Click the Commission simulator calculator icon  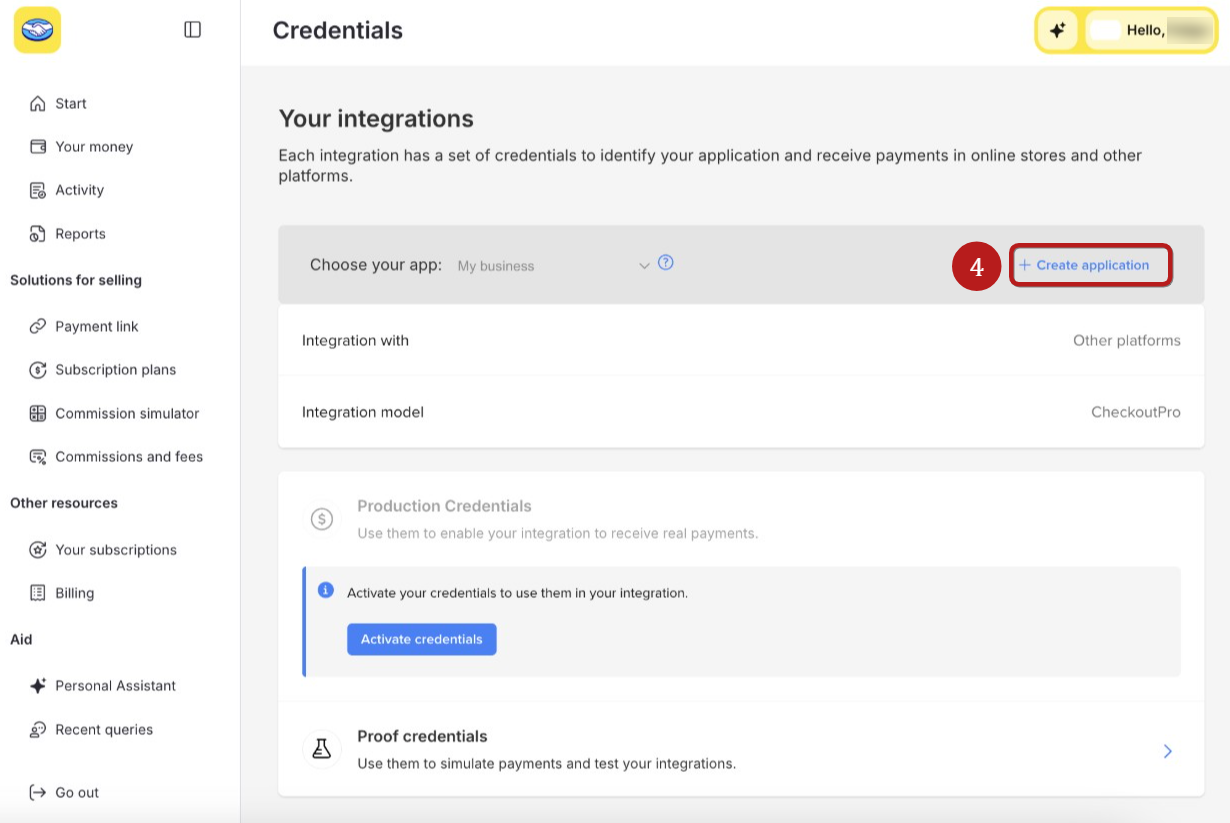point(38,413)
